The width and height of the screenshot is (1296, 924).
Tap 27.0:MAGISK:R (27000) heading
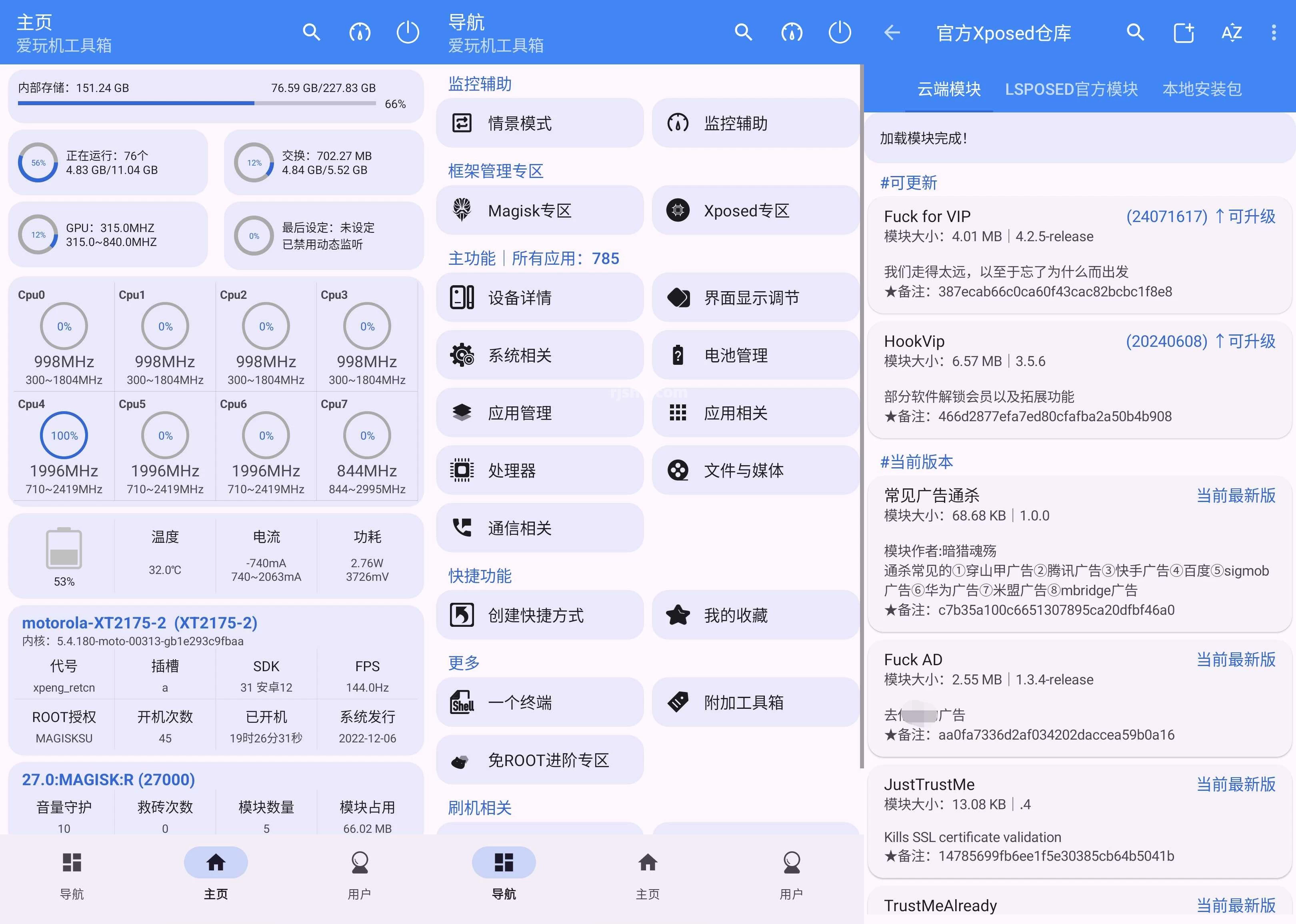108,779
